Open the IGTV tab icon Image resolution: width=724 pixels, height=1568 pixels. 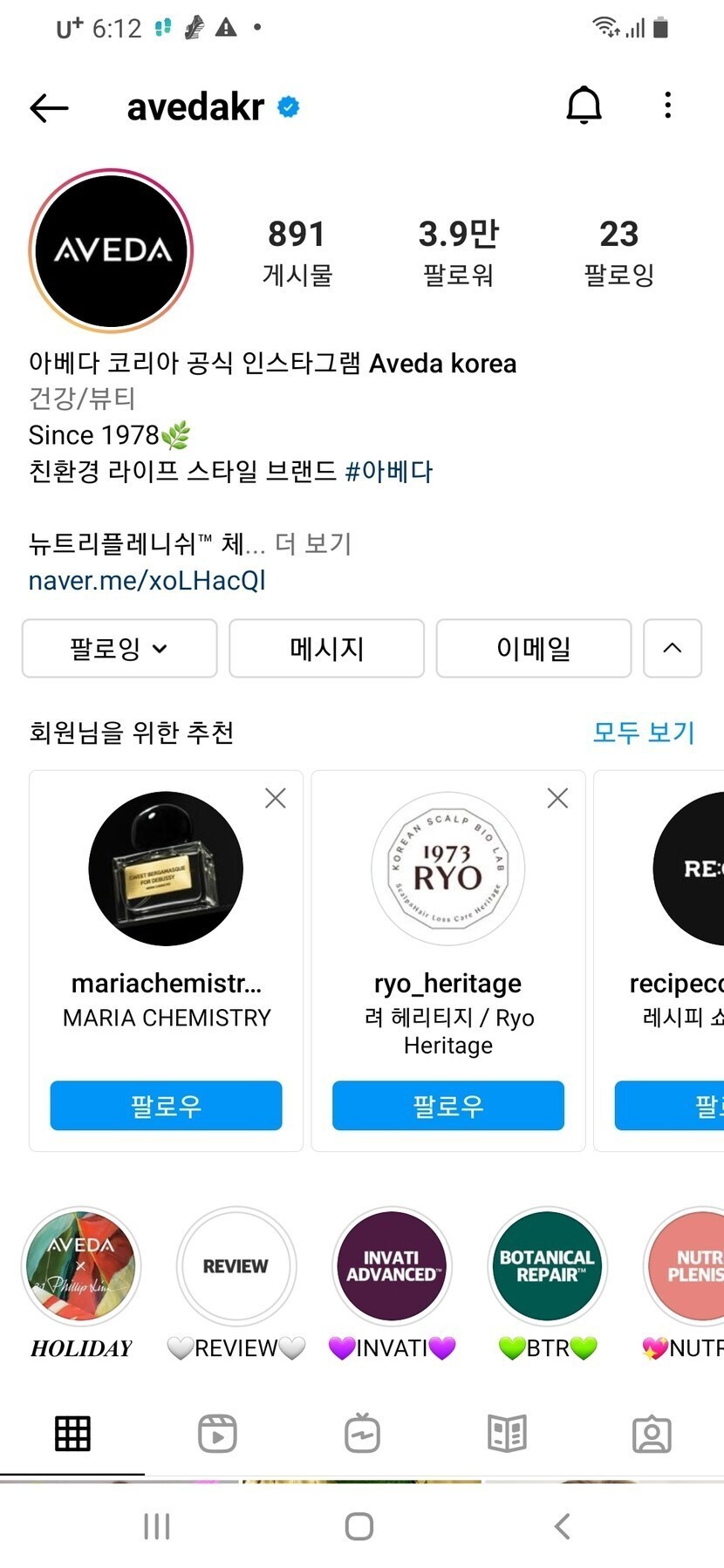point(362,1433)
